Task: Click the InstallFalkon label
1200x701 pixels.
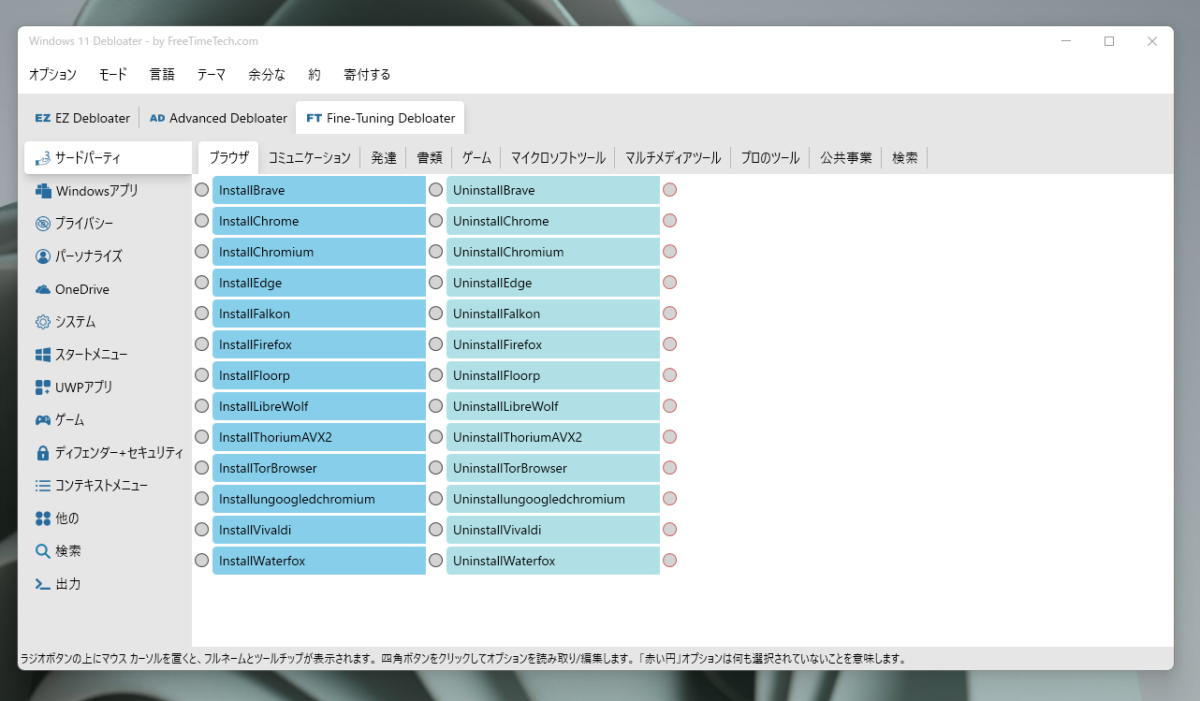Action: 319,314
